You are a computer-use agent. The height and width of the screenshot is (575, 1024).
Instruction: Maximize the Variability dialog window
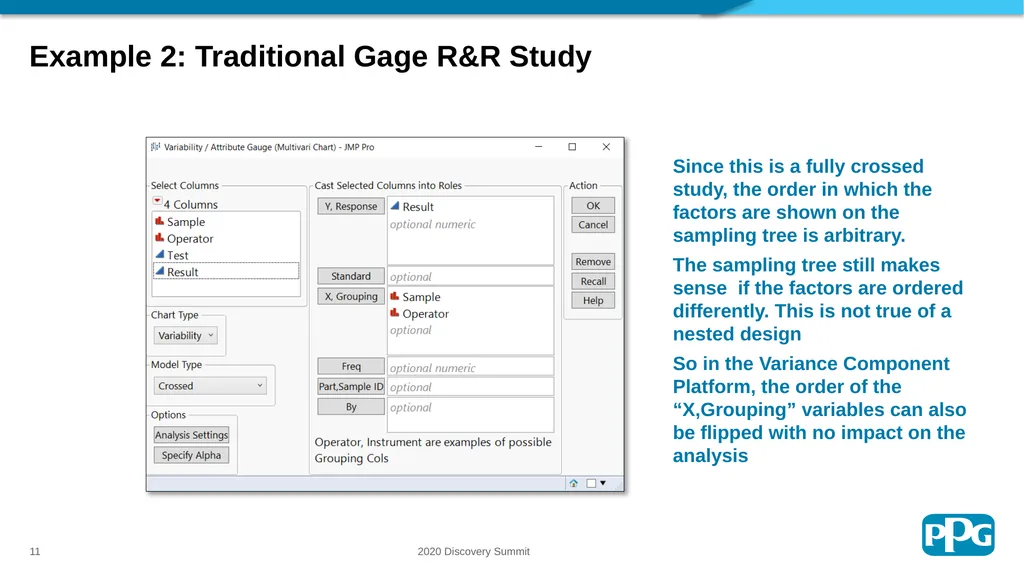click(572, 147)
